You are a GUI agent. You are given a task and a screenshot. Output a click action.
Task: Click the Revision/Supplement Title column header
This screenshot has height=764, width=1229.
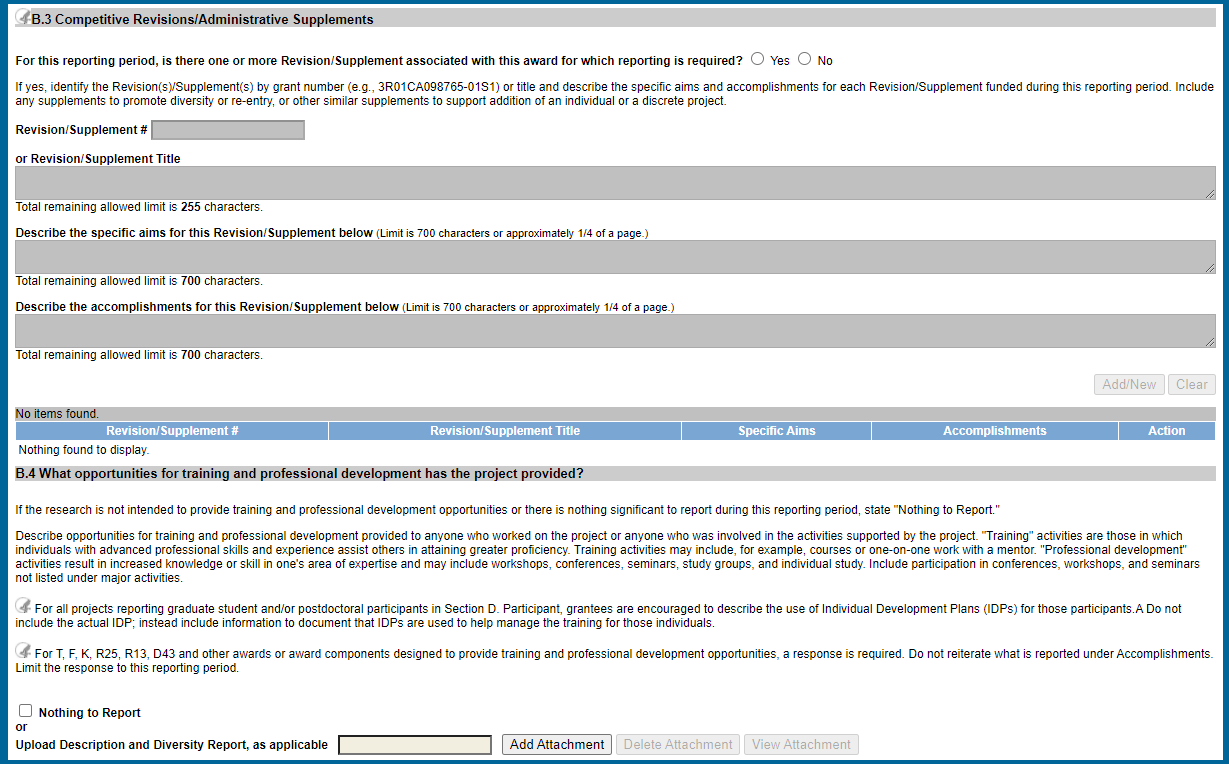point(505,431)
